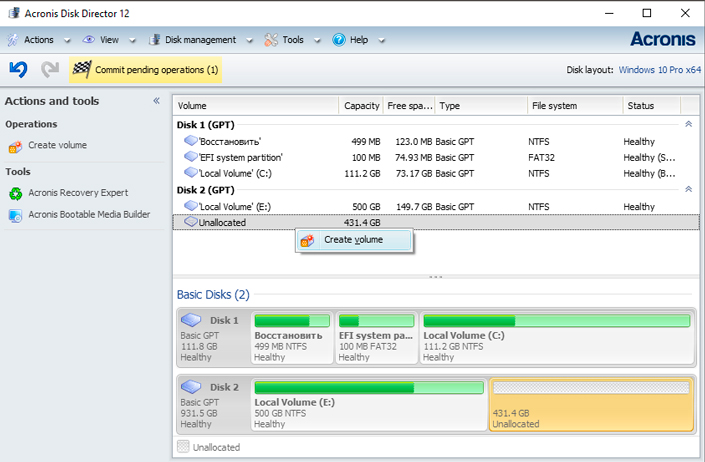Screen dimensions: 705x462
Task: Open the Disk management menu
Action: pyautogui.click(x=201, y=40)
